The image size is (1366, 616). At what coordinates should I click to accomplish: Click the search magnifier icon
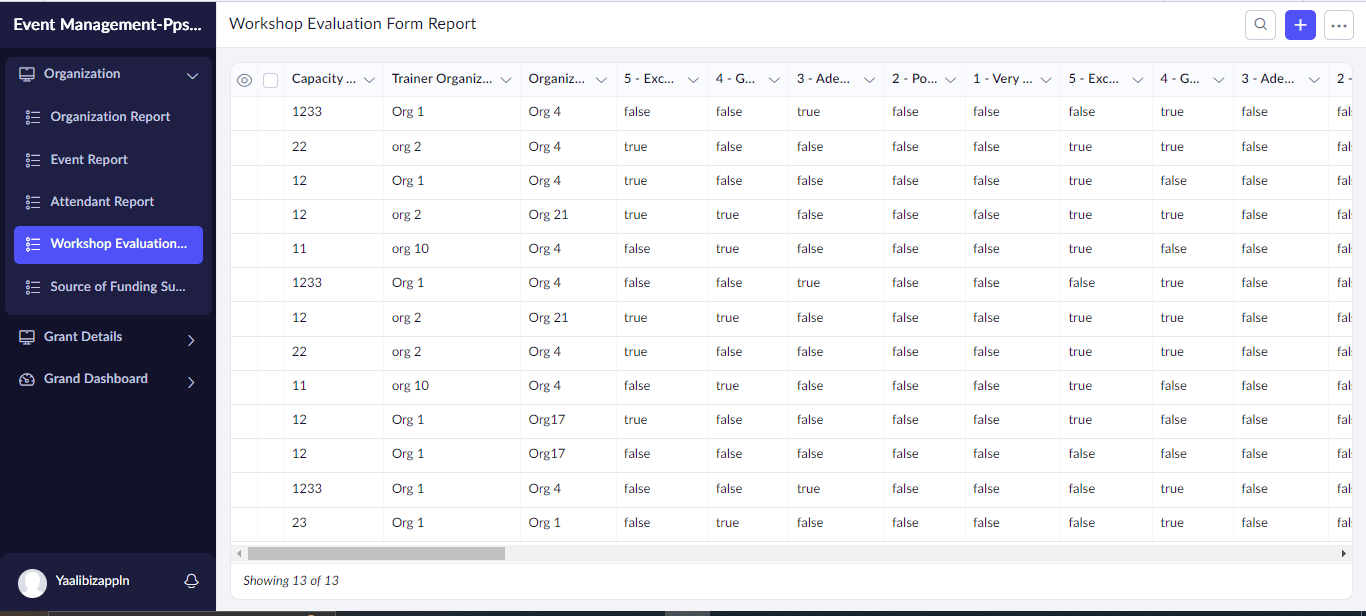(1260, 25)
